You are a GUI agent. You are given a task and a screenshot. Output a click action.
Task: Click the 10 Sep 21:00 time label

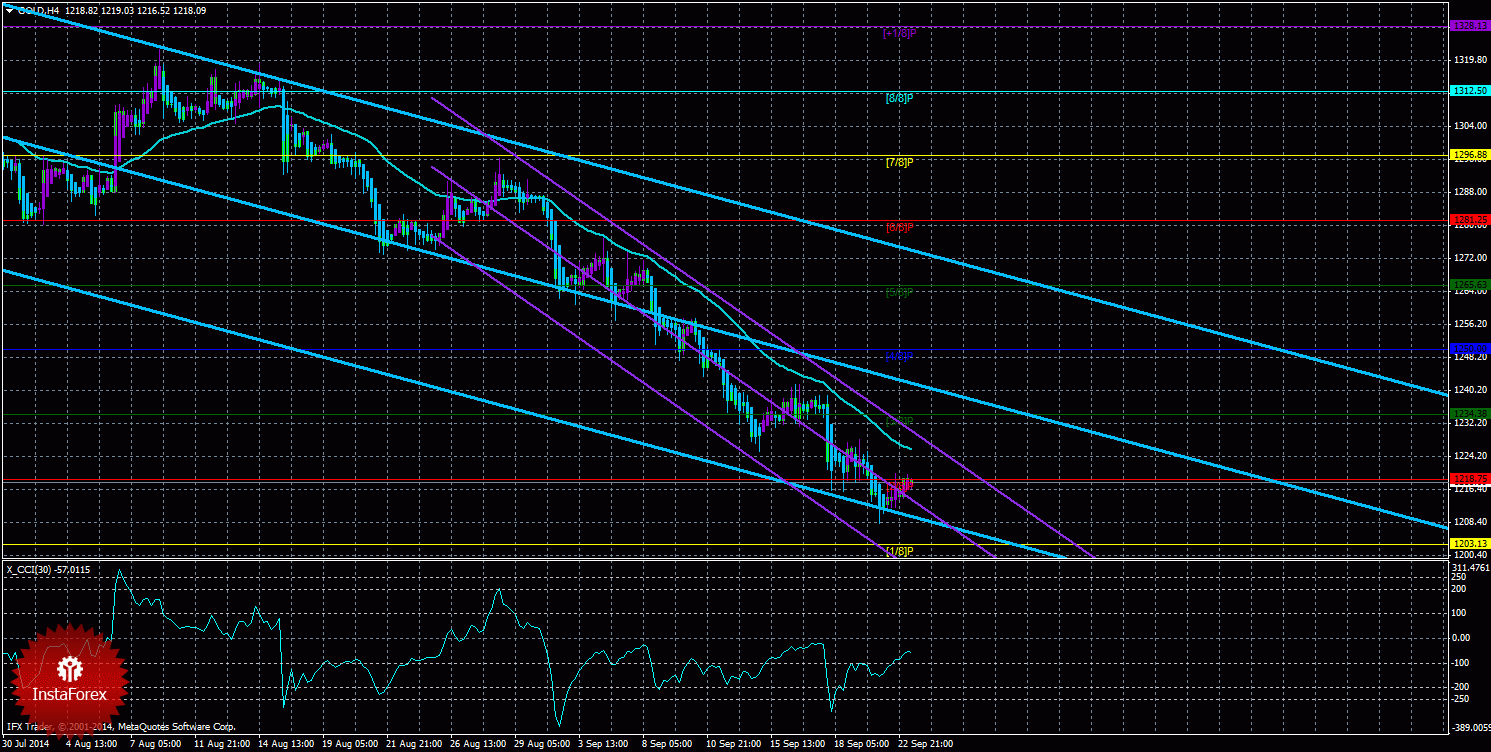coord(733,744)
